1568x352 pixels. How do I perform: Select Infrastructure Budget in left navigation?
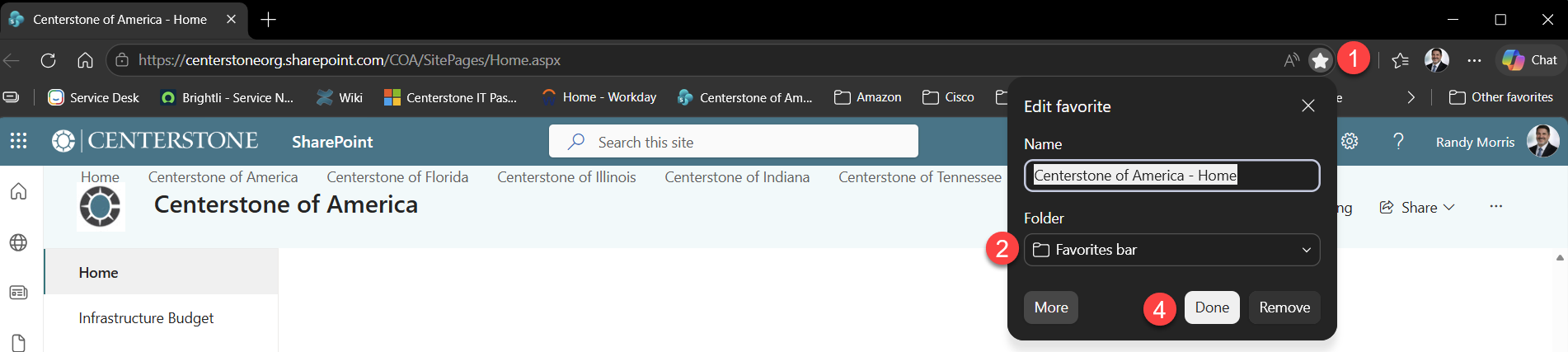pos(146,318)
